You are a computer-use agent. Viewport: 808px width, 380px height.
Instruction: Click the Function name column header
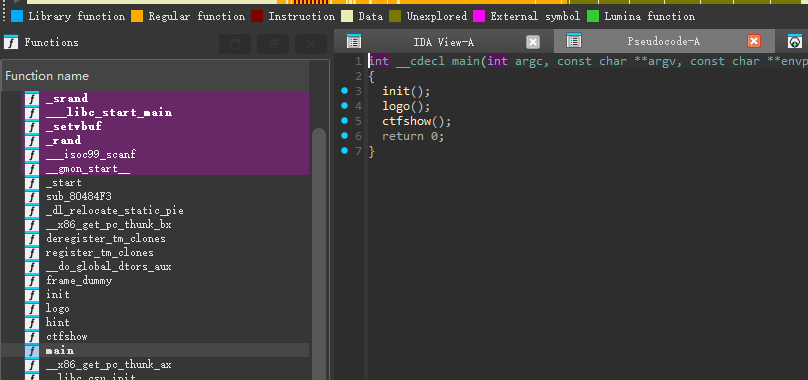[x=156, y=76]
